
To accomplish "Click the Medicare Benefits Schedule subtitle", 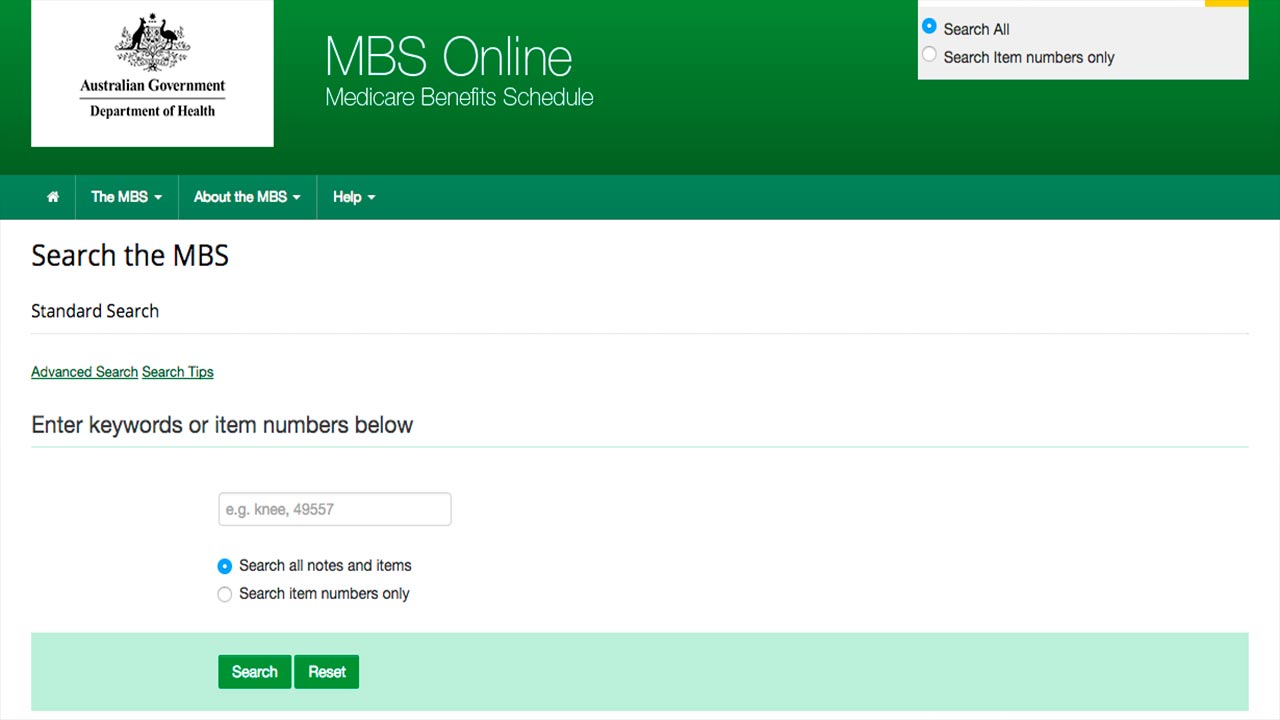I will click(x=459, y=97).
